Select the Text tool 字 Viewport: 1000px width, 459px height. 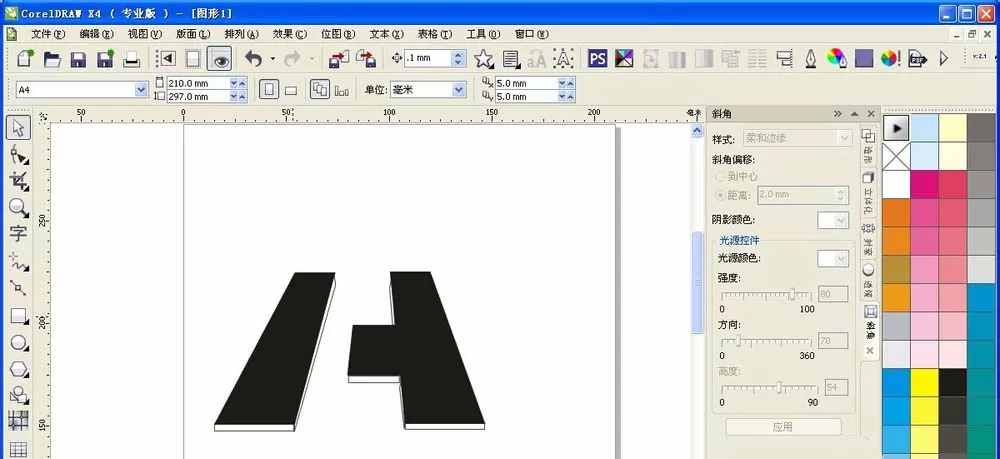18,234
